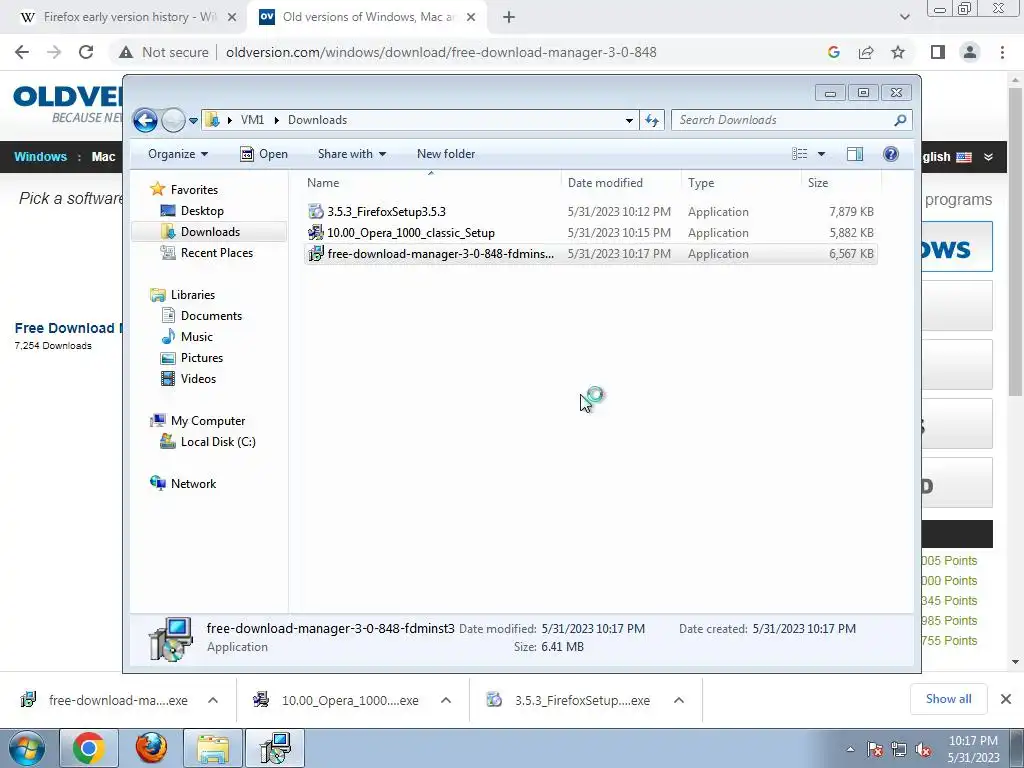
Task: Click the Downloads breadcrumb in address bar
Action: coord(317,120)
